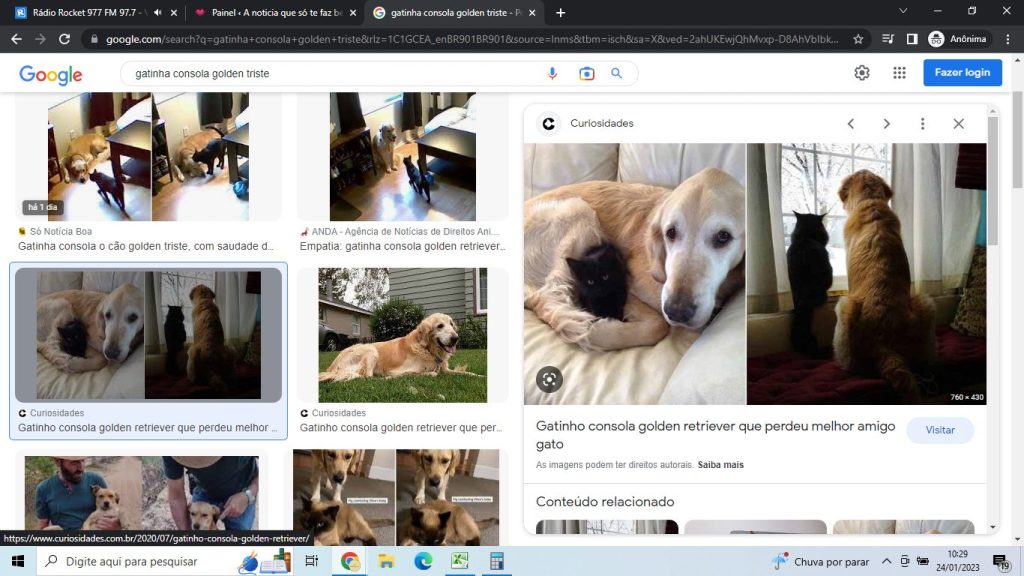Open the golden retriever on grass thumbnail
1024x576 pixels.
tap(402, 335)
